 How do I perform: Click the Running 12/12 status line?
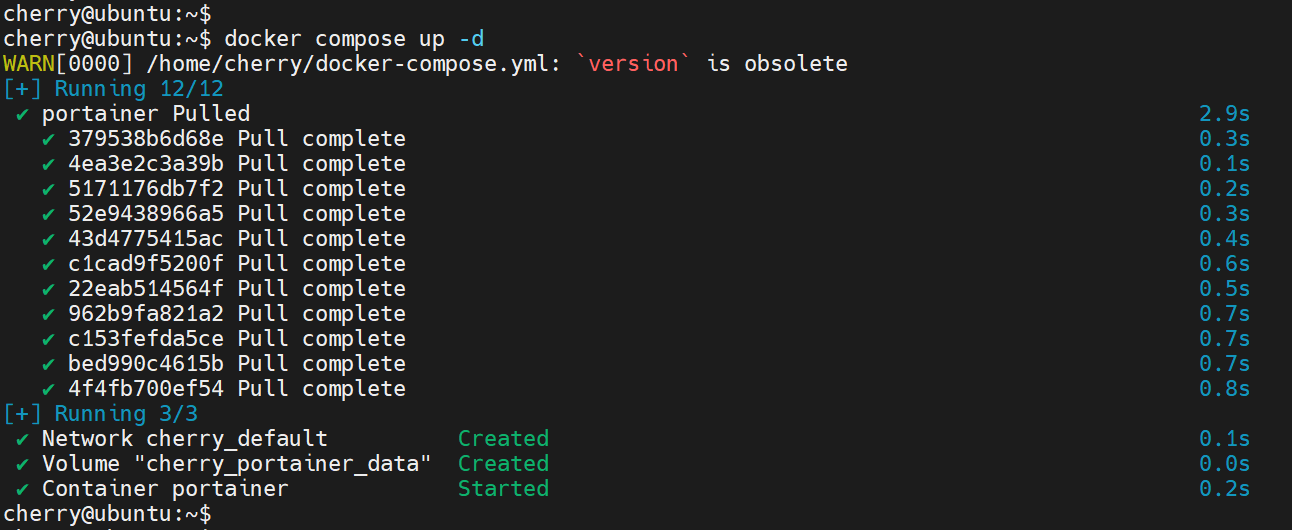[x=100, y=89]
